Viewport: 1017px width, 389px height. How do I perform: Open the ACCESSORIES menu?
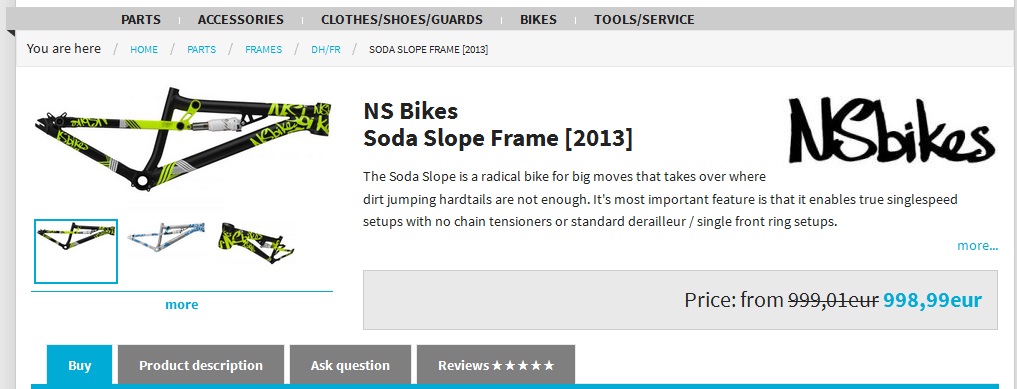241,19
